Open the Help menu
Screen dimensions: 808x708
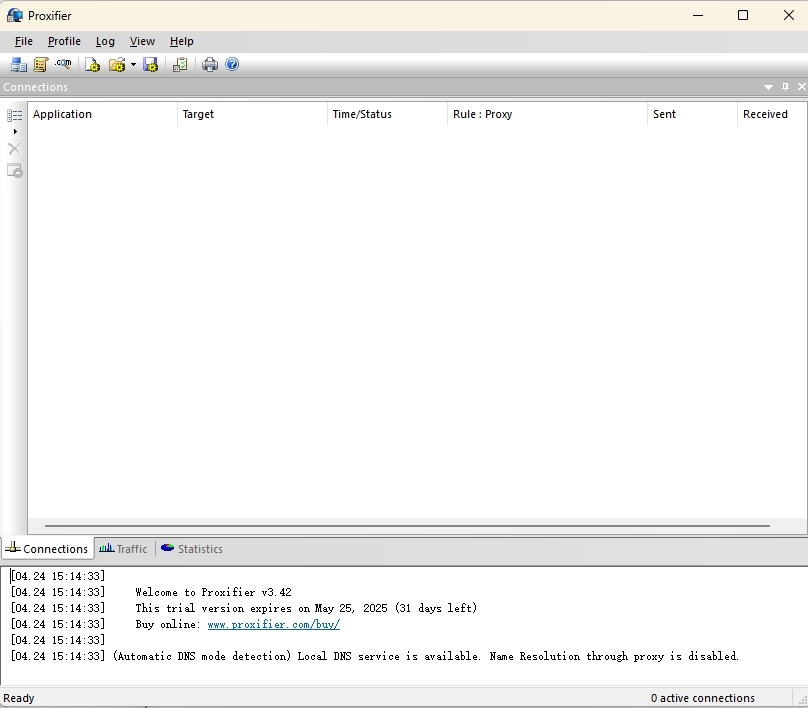pos(181,41)
